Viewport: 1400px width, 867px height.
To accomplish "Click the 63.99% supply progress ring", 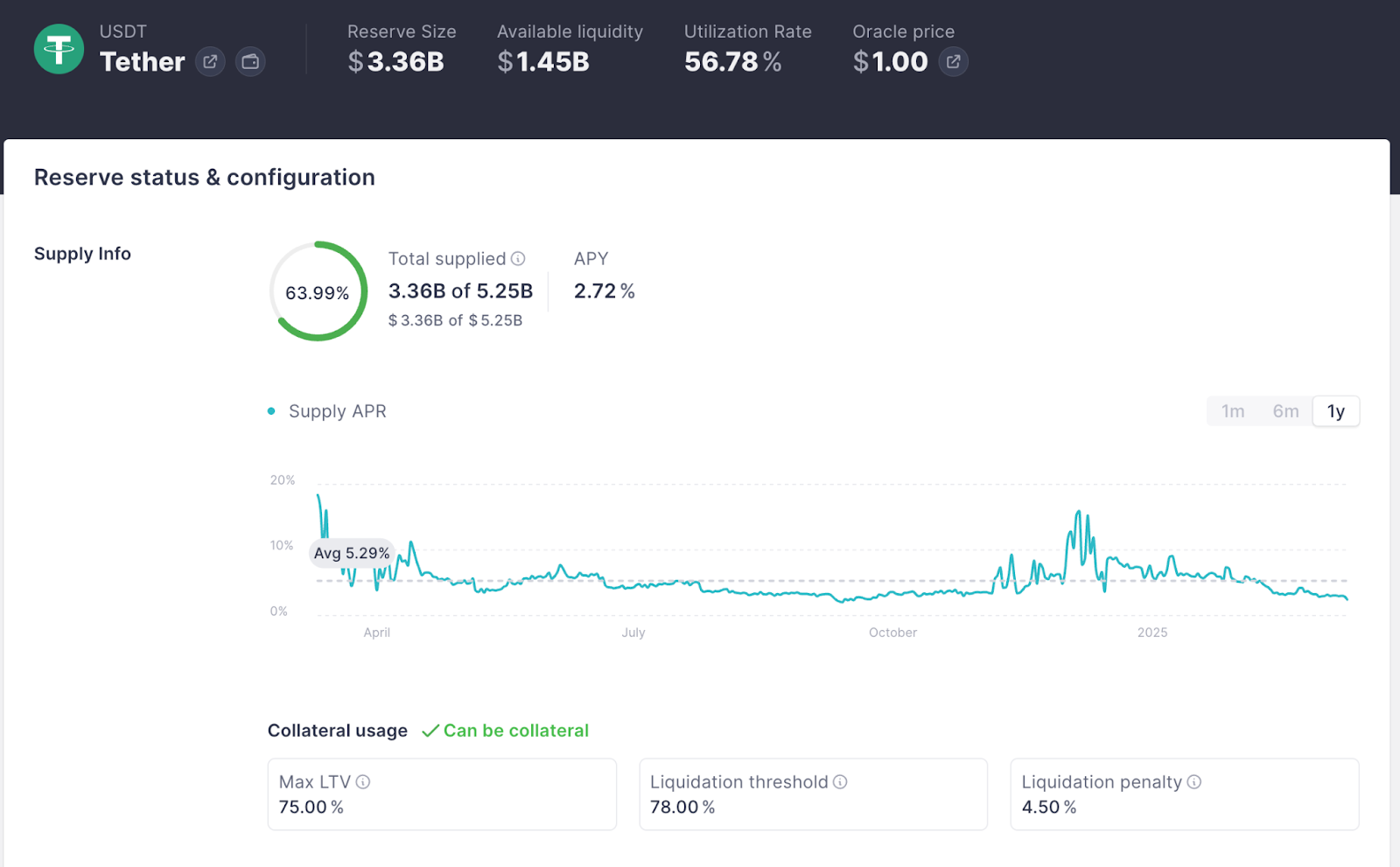I will click(318, 291).
